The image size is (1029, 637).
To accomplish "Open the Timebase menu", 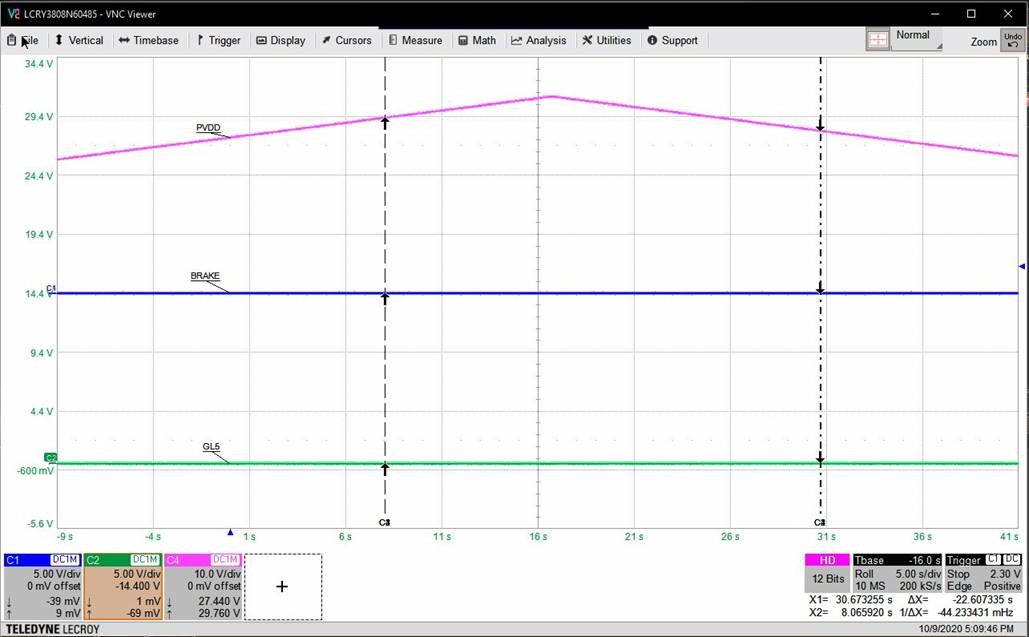I will pos(148,40).
